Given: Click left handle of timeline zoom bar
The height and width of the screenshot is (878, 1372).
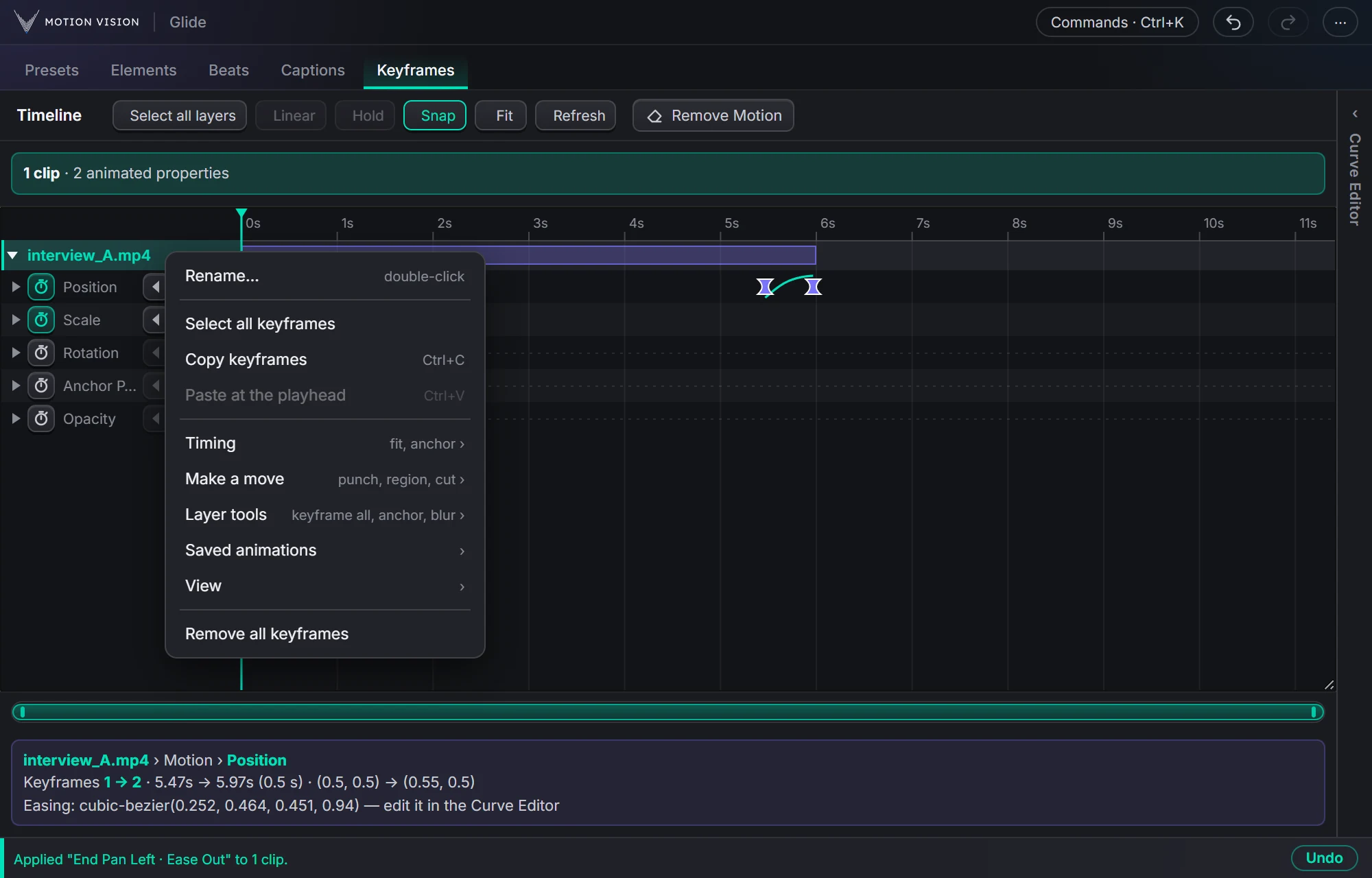Looking at the screenshot, I should coord(23,712).
